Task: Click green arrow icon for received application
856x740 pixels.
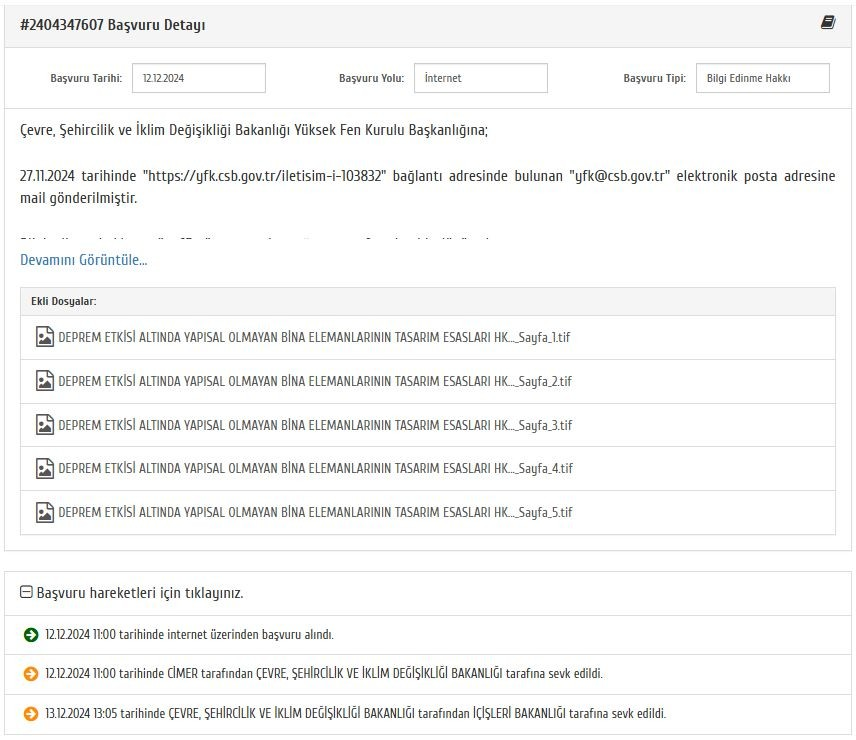Action: (31, 635)
